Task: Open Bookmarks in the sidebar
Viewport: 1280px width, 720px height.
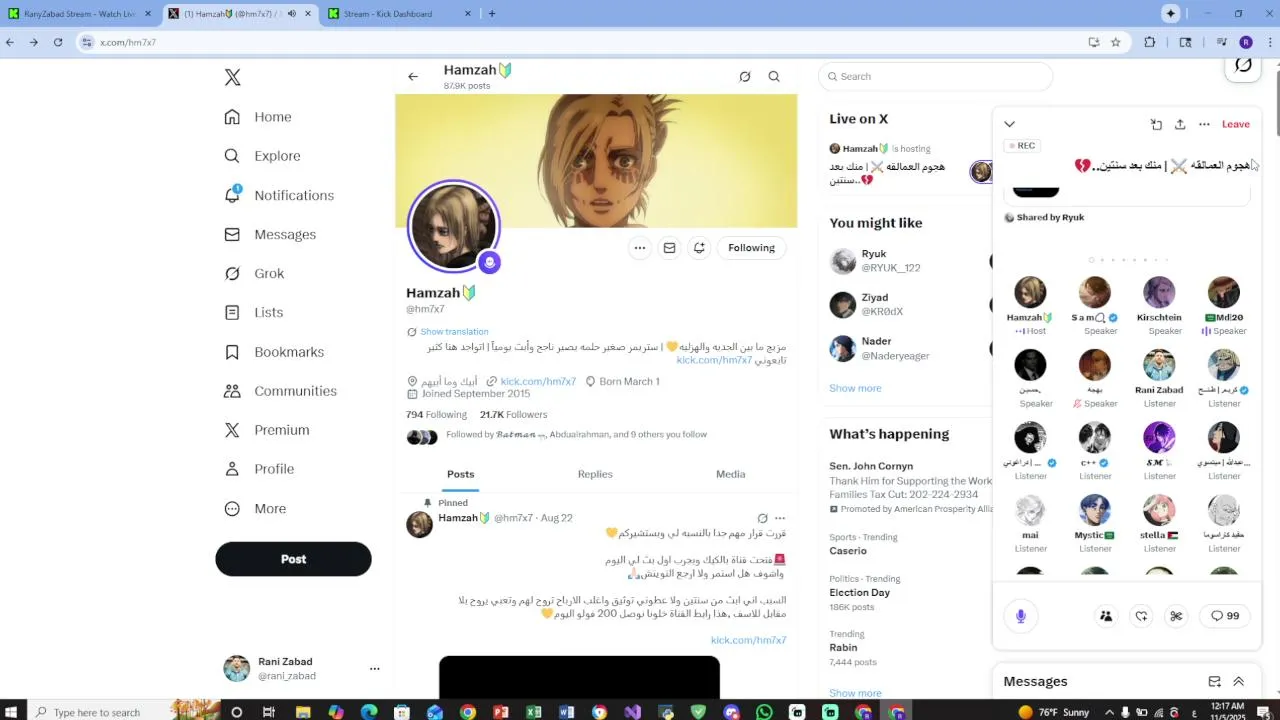Action: coord(275,352)
